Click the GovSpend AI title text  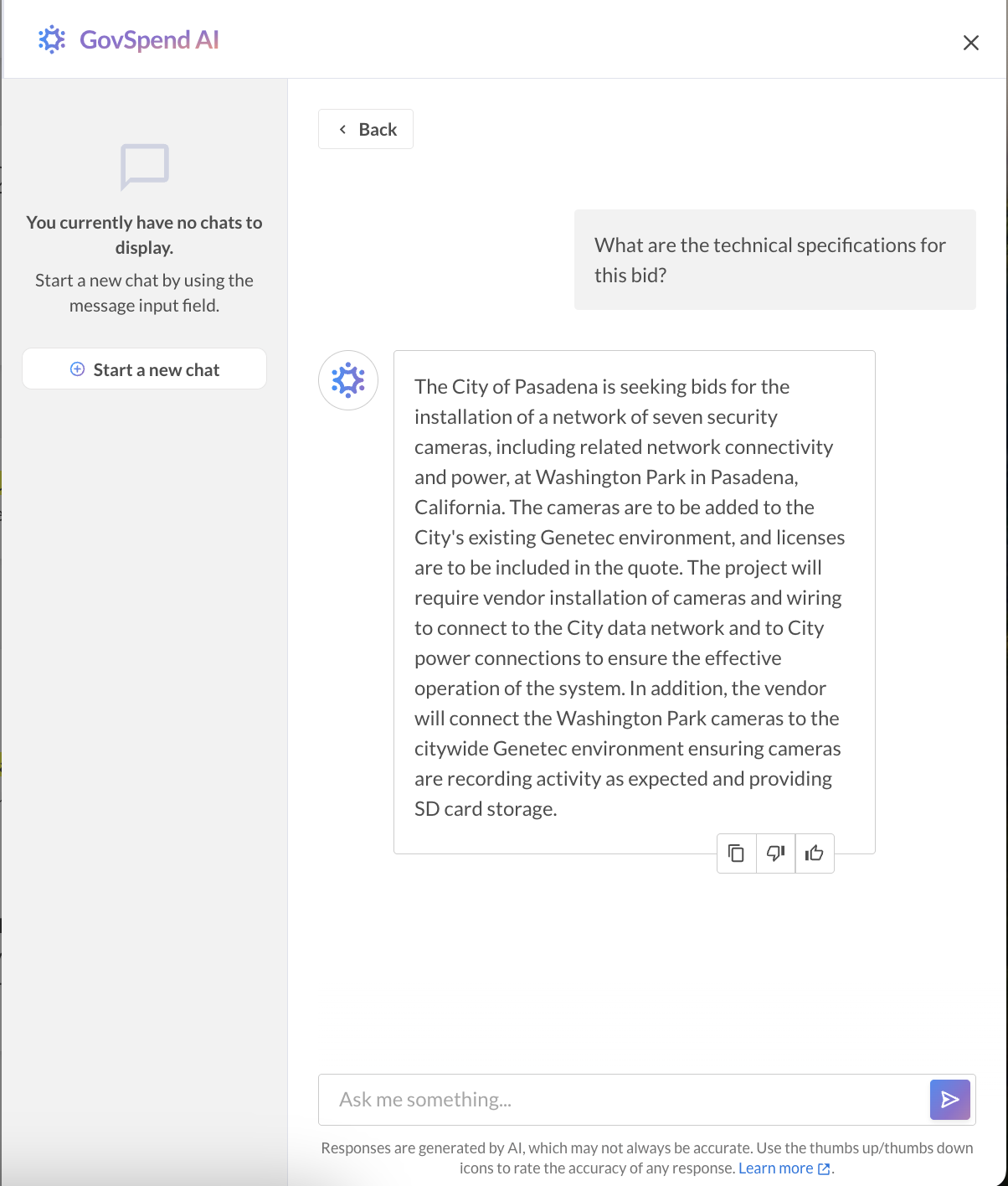click(148, 39)
